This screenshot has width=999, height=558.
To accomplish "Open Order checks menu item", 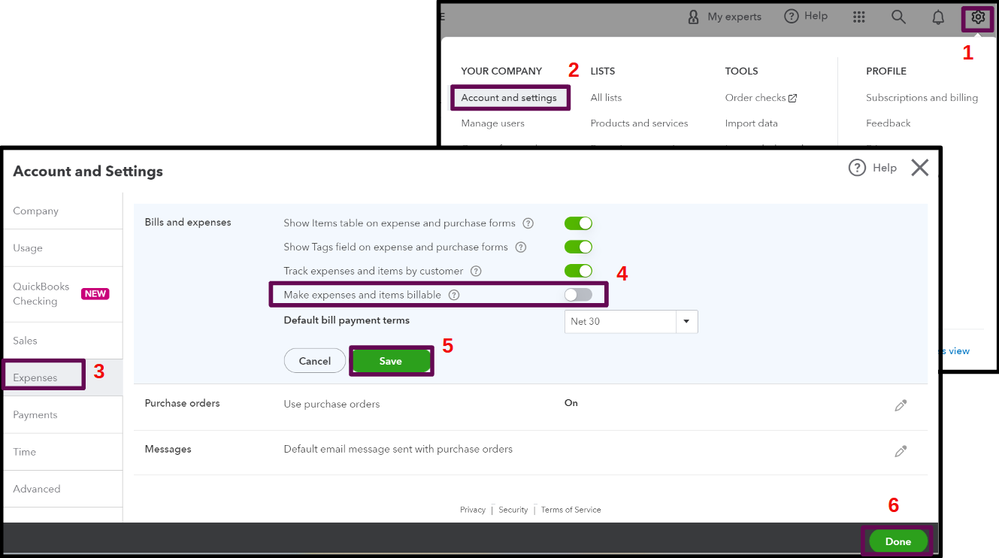I will pos(755,97).
